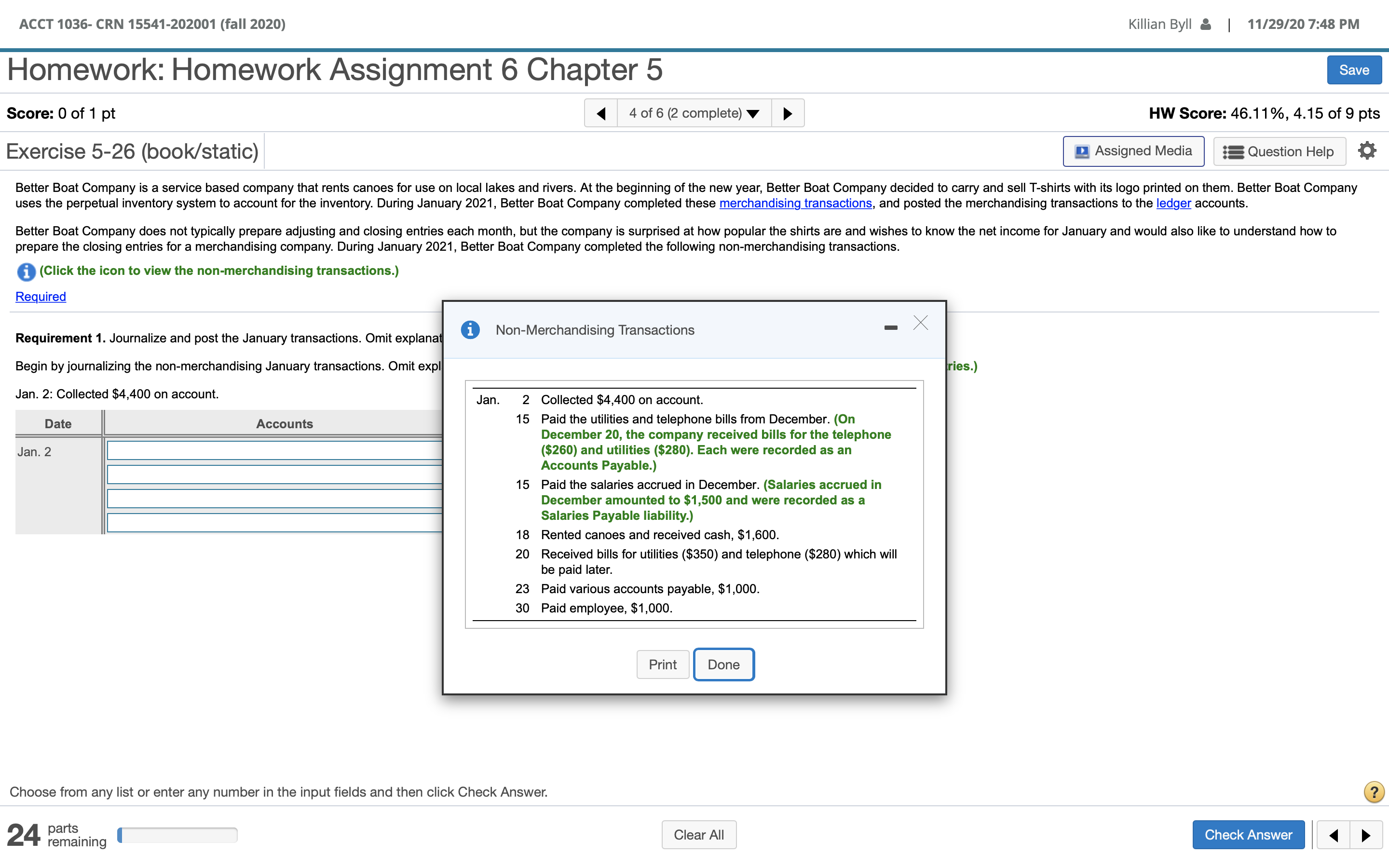Click the settings gear icon
The image size is (1389, 868).
coord(1367,150)
